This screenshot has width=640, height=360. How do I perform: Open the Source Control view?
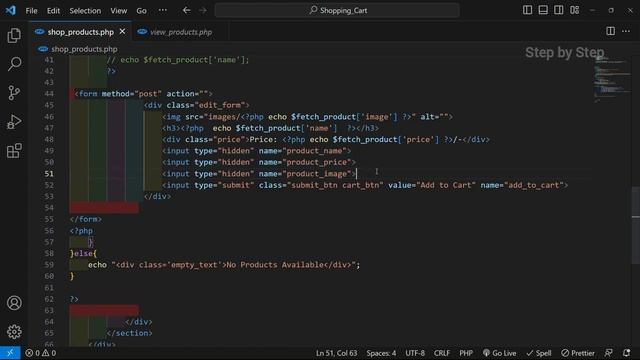click(x=14, y=93)
